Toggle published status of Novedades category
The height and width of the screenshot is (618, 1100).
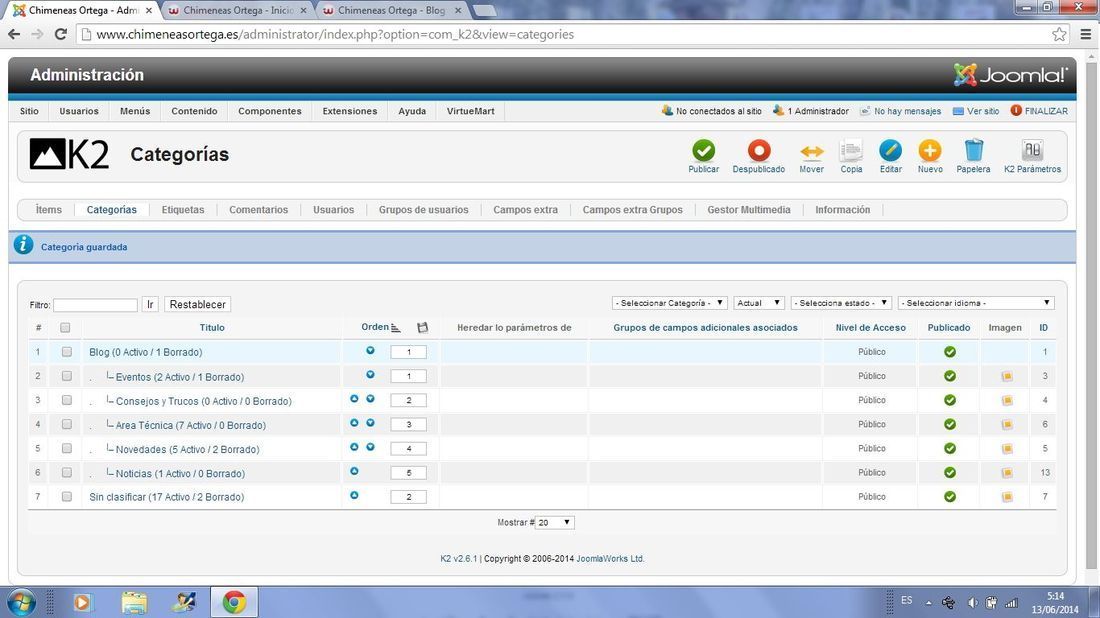[x=950, y=448]
